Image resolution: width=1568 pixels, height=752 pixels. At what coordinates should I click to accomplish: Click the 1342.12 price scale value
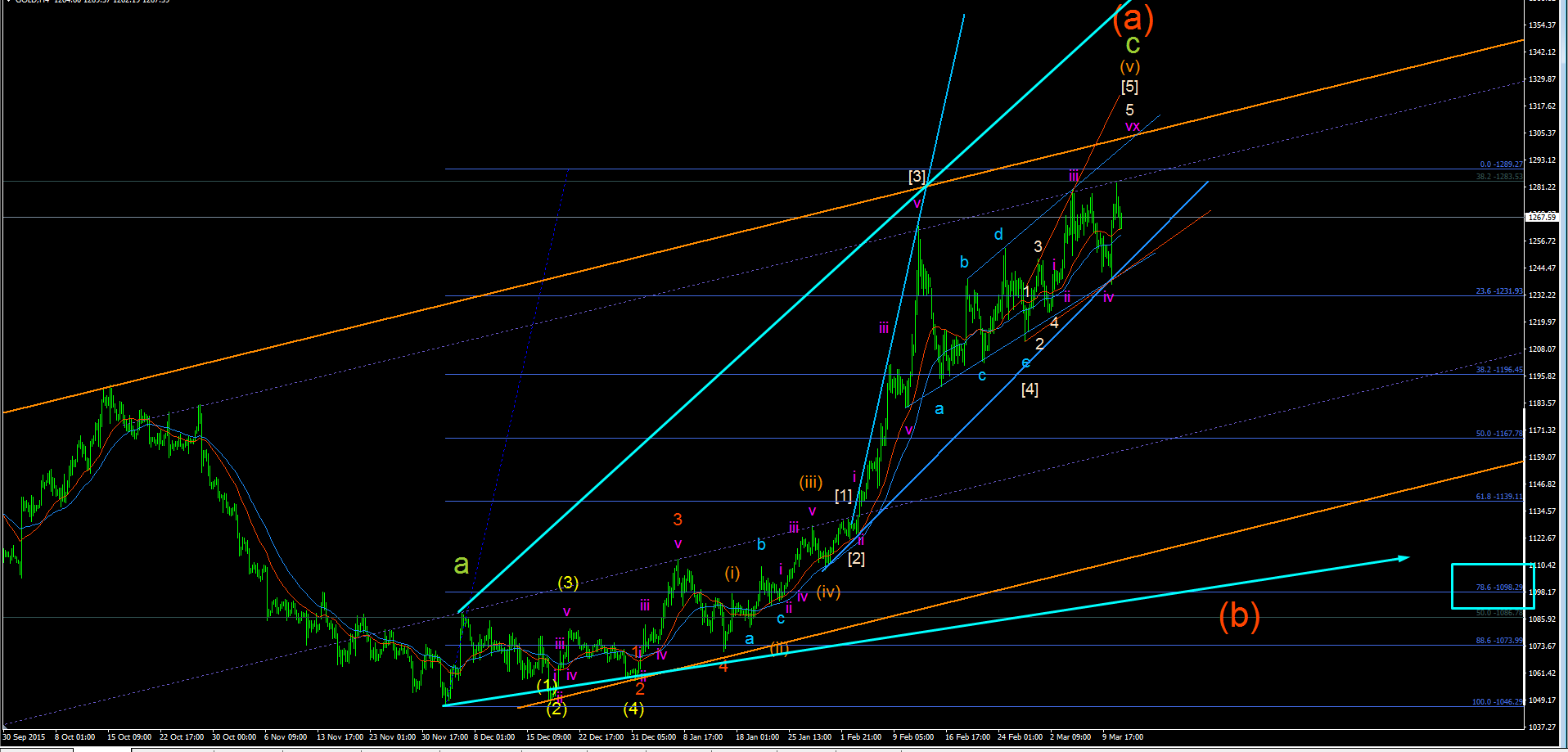coord(1543,52)
